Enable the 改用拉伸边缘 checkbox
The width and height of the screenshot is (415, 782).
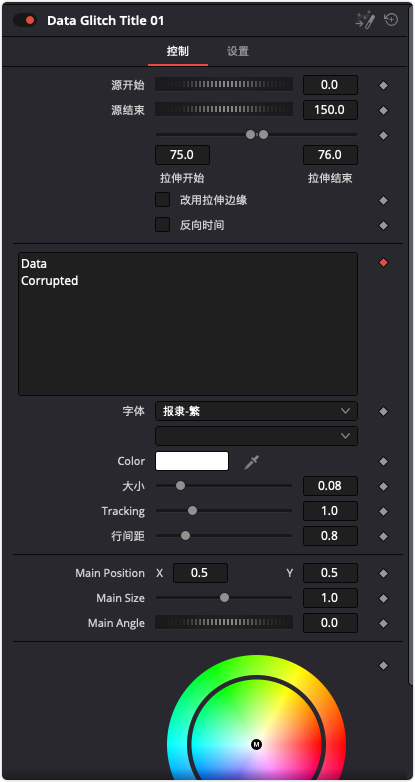click(x=163, y=200)
